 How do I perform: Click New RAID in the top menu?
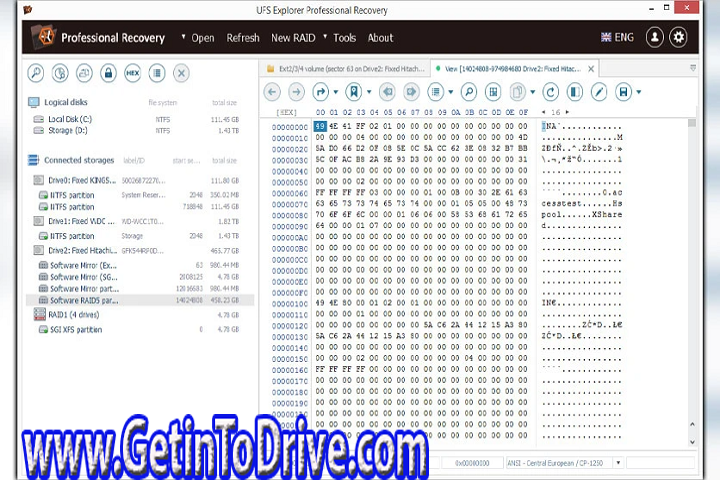pyautogui.click(x=293, y=38)
